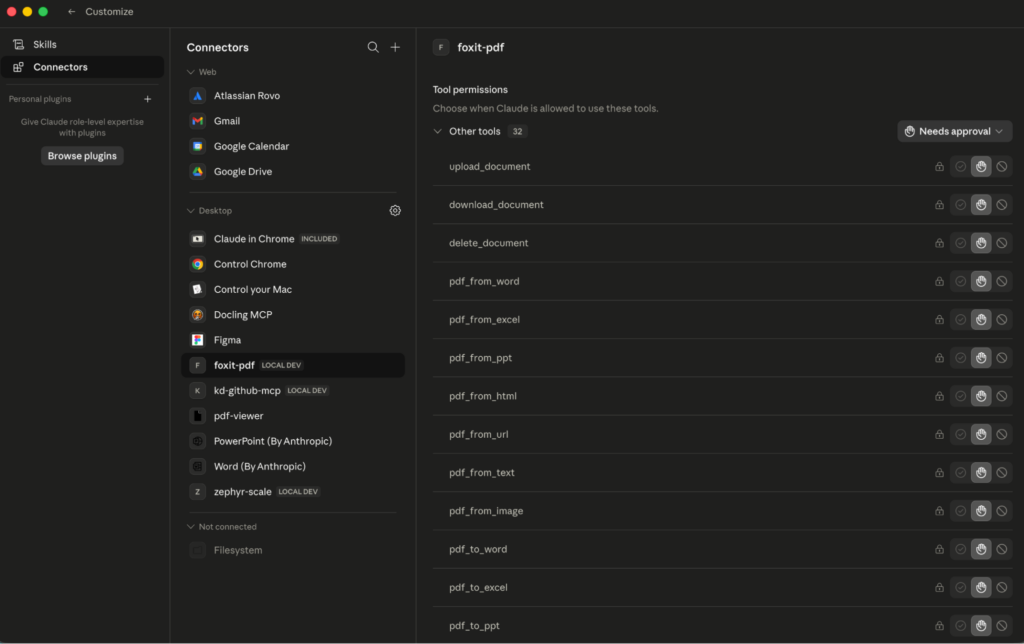This screenshot has height=644, width=1024.
Task: Open the Google Calendar connector
Action: (x=293, y=146)
